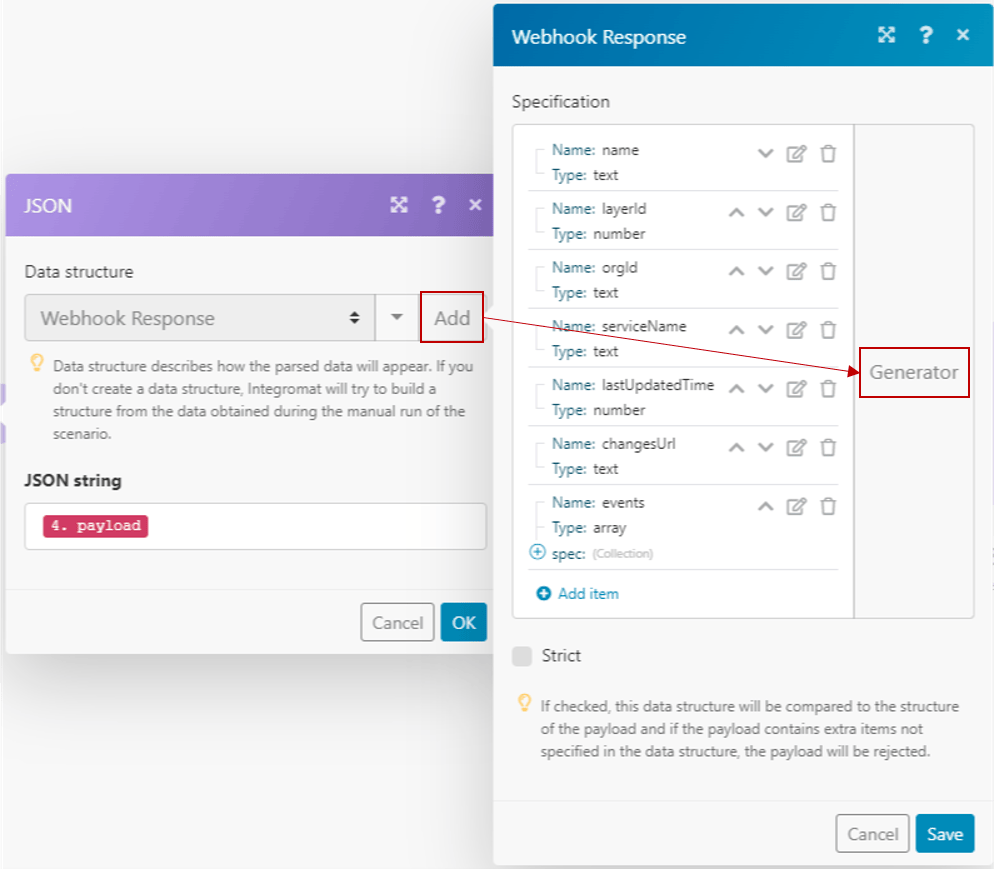Expand Webhook Response panel to fullscreen
The image size is (994, 869).
(x=886, y=35)
